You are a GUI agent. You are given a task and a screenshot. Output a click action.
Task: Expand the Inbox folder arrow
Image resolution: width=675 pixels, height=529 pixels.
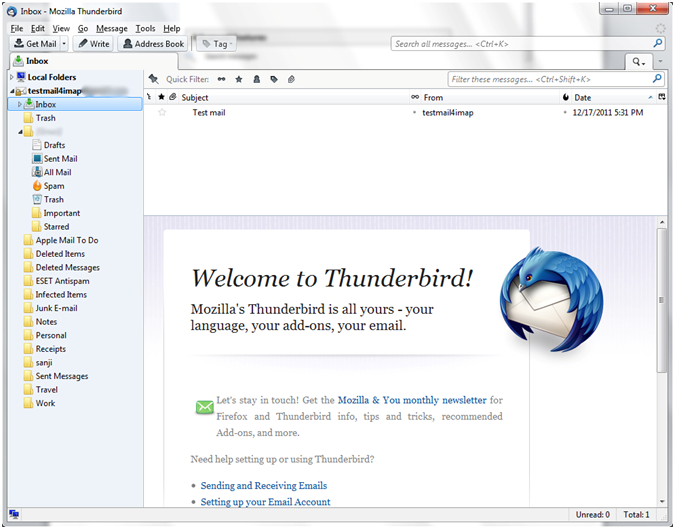click(x=19, y=104)
